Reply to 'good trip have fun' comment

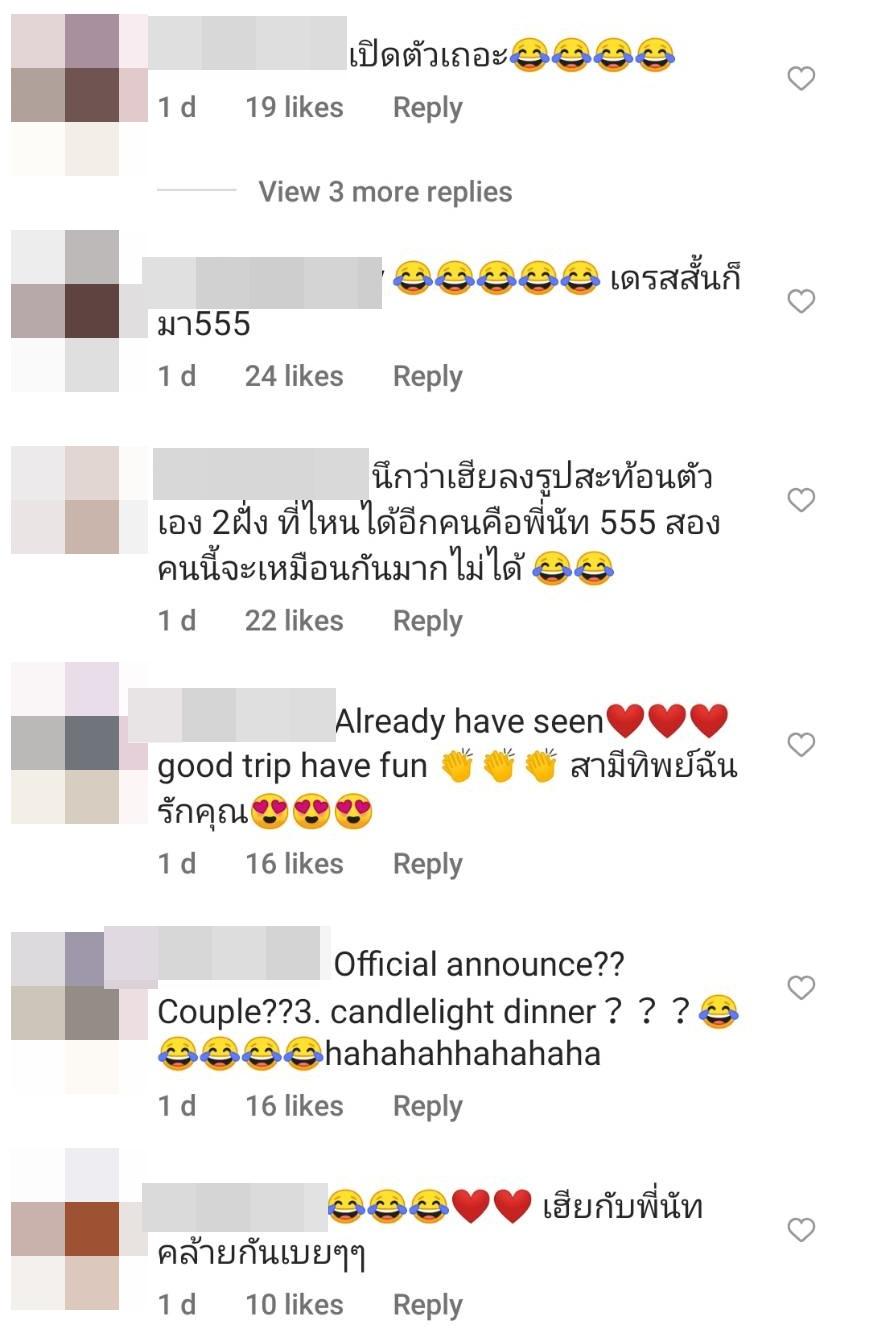click(427, 864)
